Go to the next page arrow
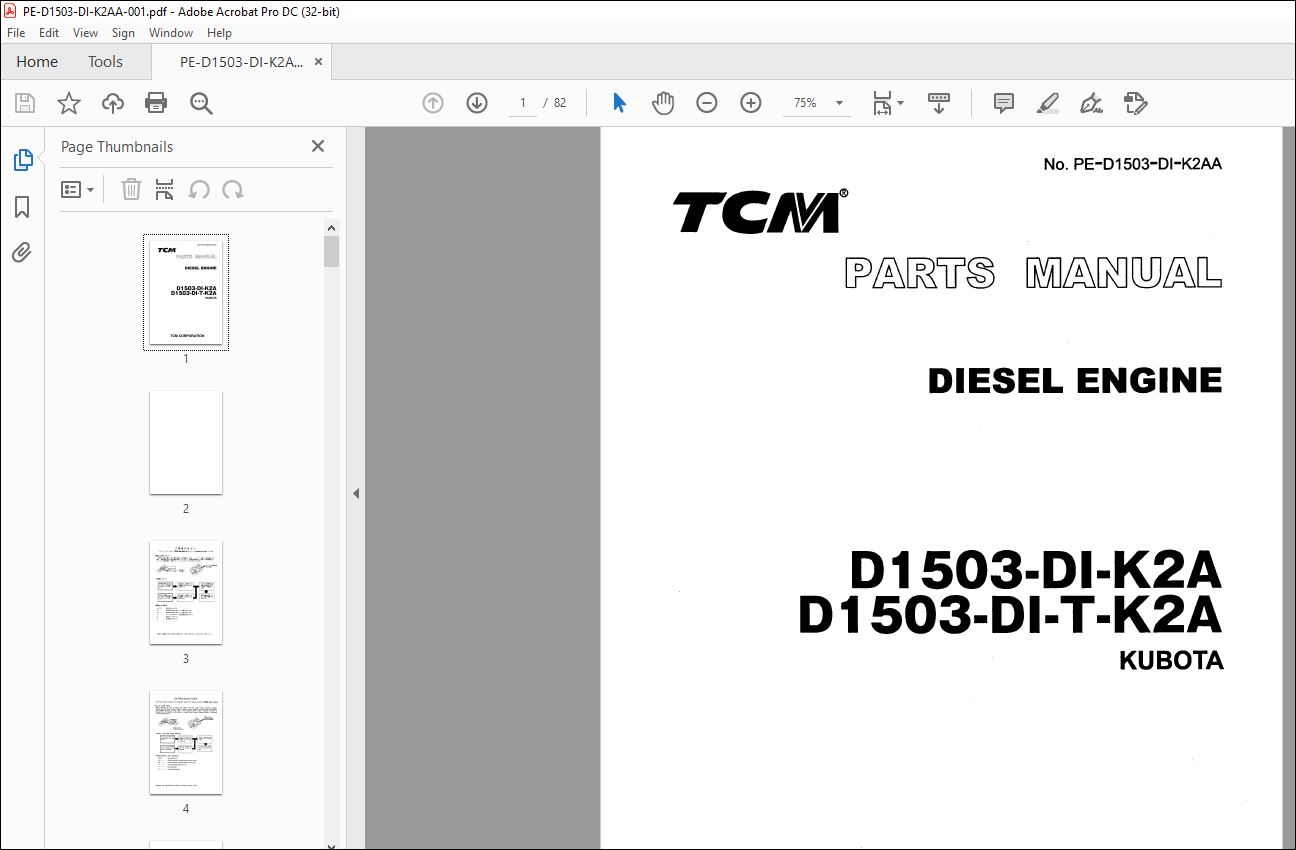The height and width of the screenshot is (850, 1296). [477, 103]
